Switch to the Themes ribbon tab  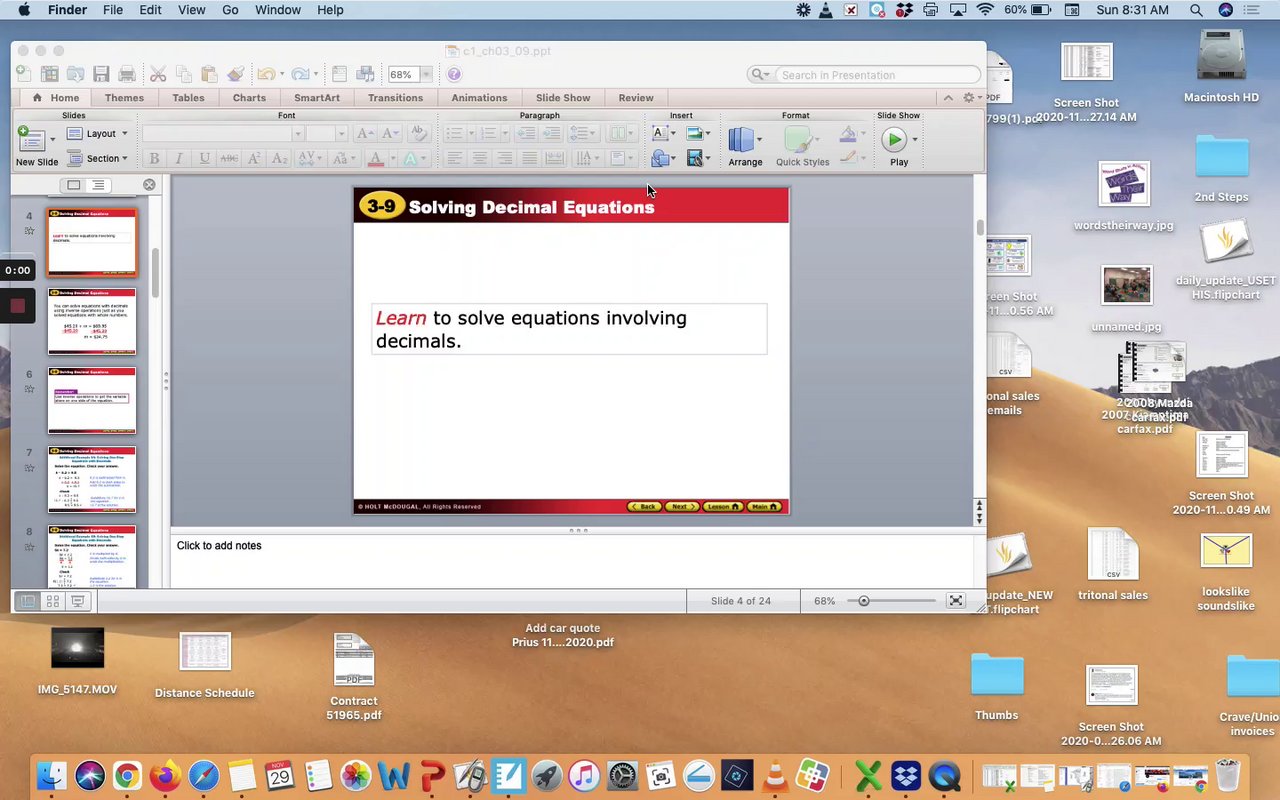pyautogui.click(x=124, y=98)
